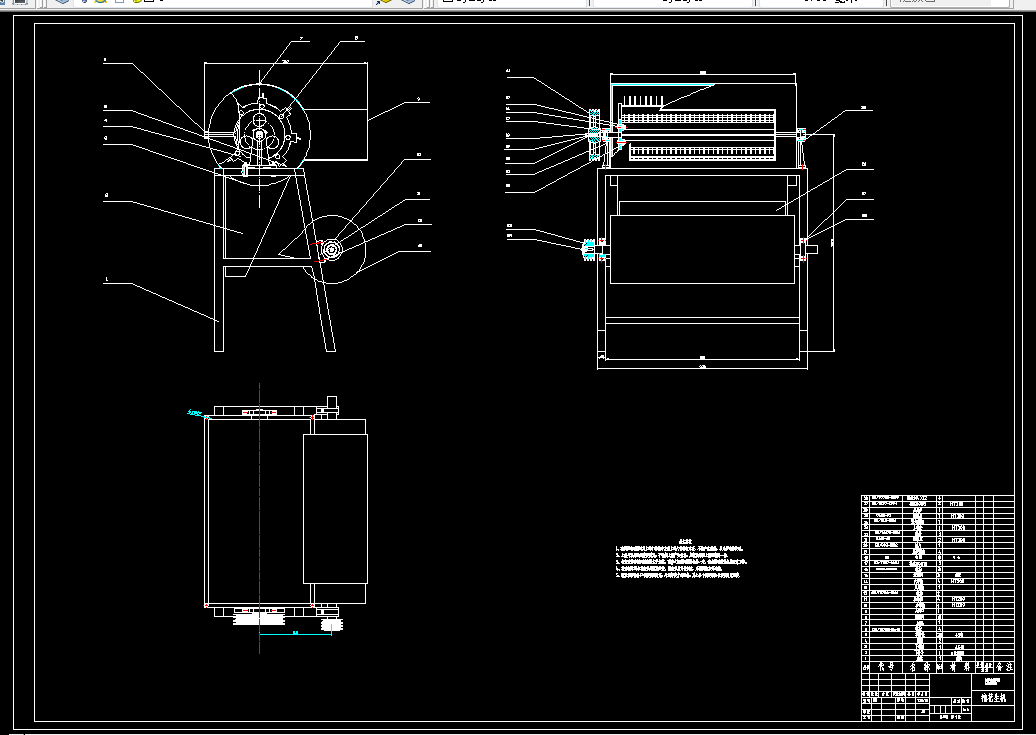This screenshot has height=735, width=1036.
Task: Select the small pulley wheel beside the frame leg
Action: pyautogui.click(x=330, y=249)
